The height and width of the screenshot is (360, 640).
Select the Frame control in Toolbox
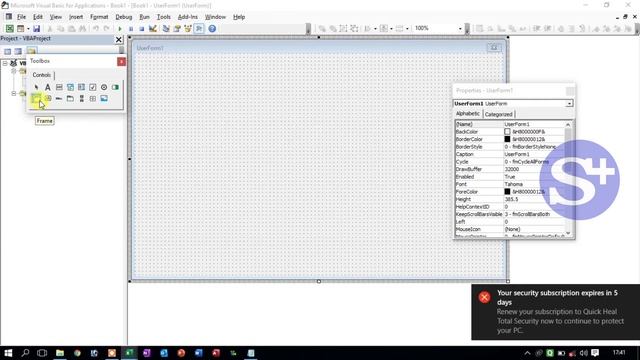tap(36, 98)
